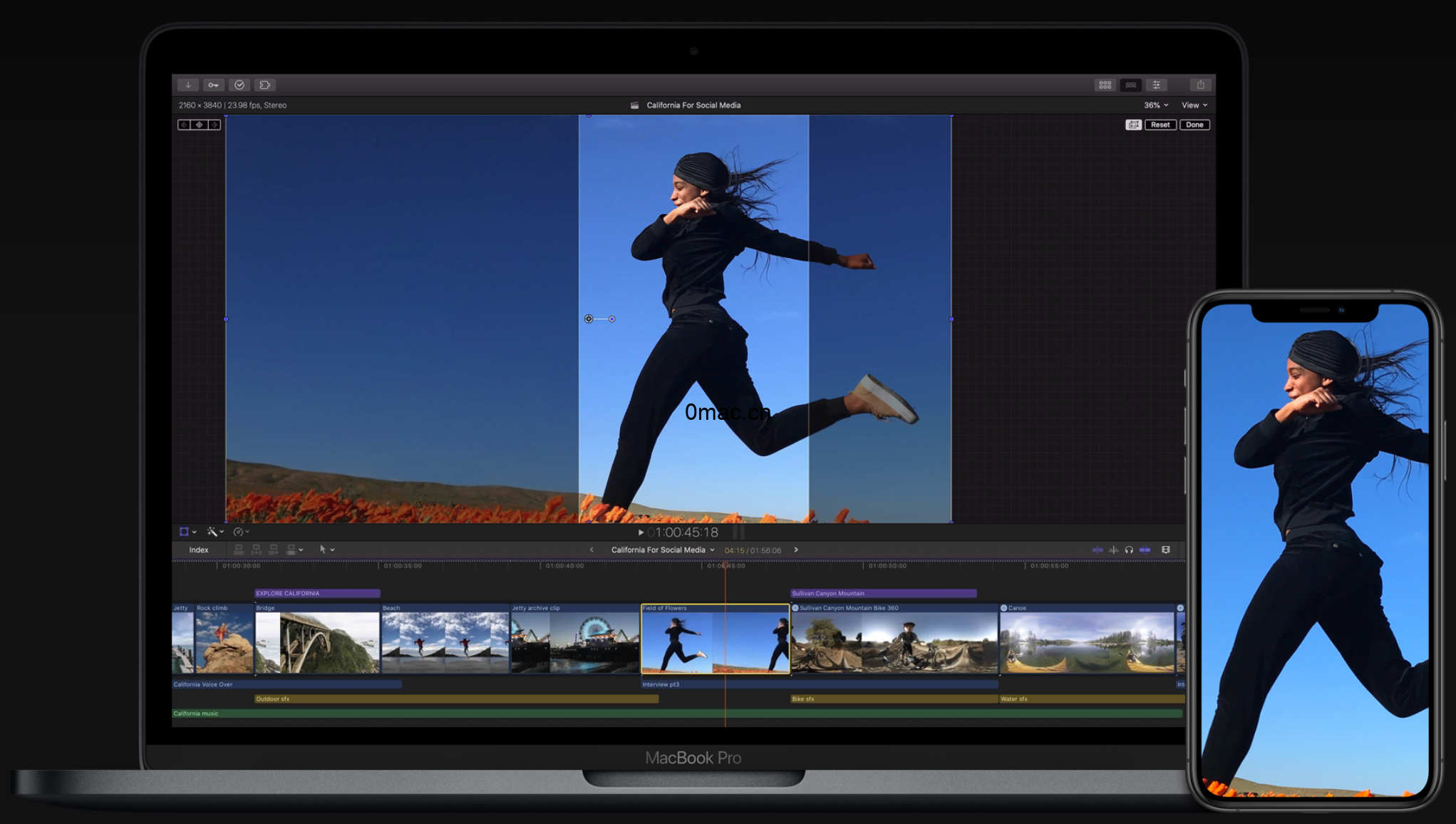Toggle the custom overlay button beside Reset
This screenshot has height=824, width=1456.
coord(1133,125)
